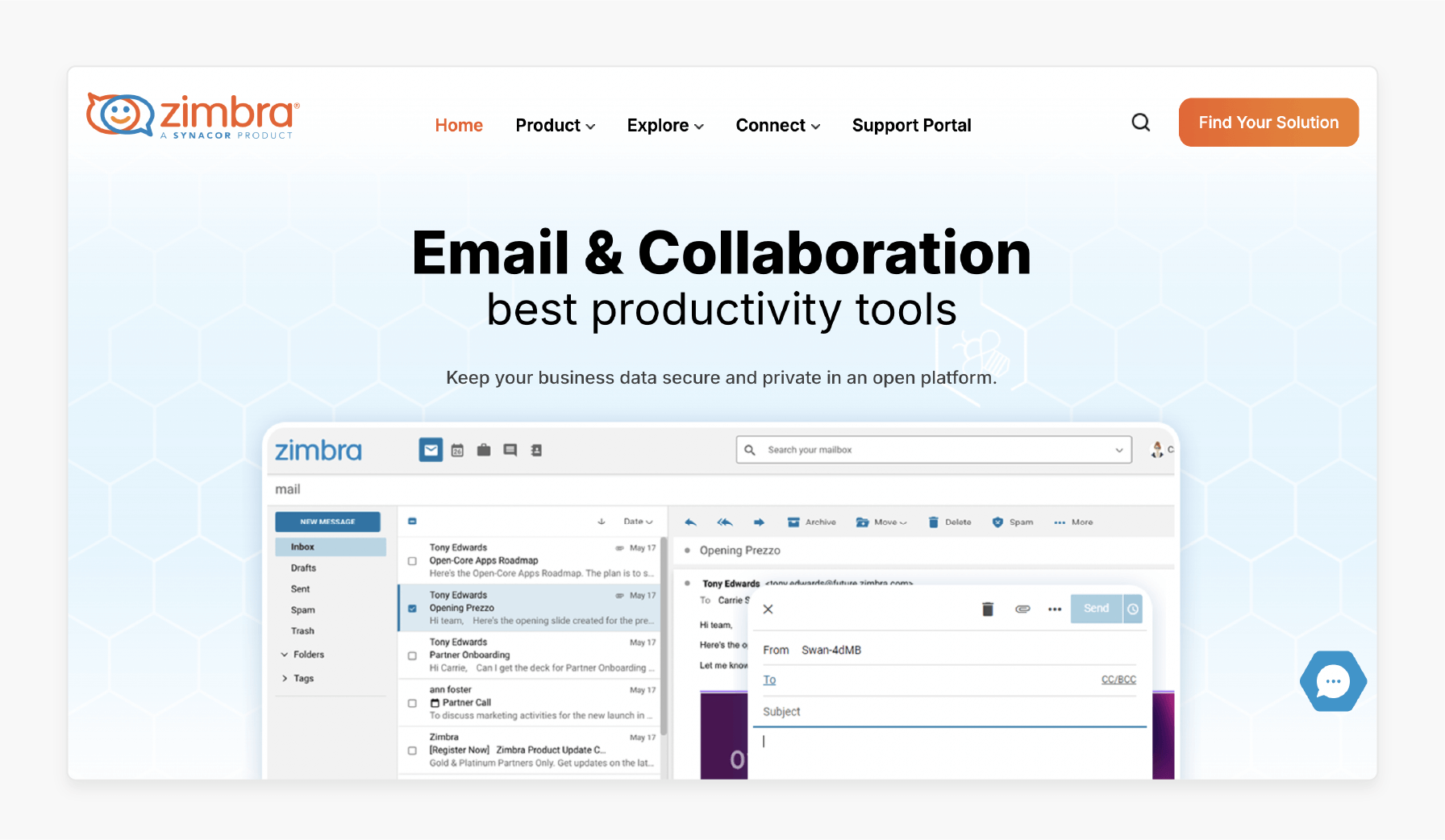Open the Date sort dropdown
Viewport: 1445px width, 840px height.
click(638, 522)
